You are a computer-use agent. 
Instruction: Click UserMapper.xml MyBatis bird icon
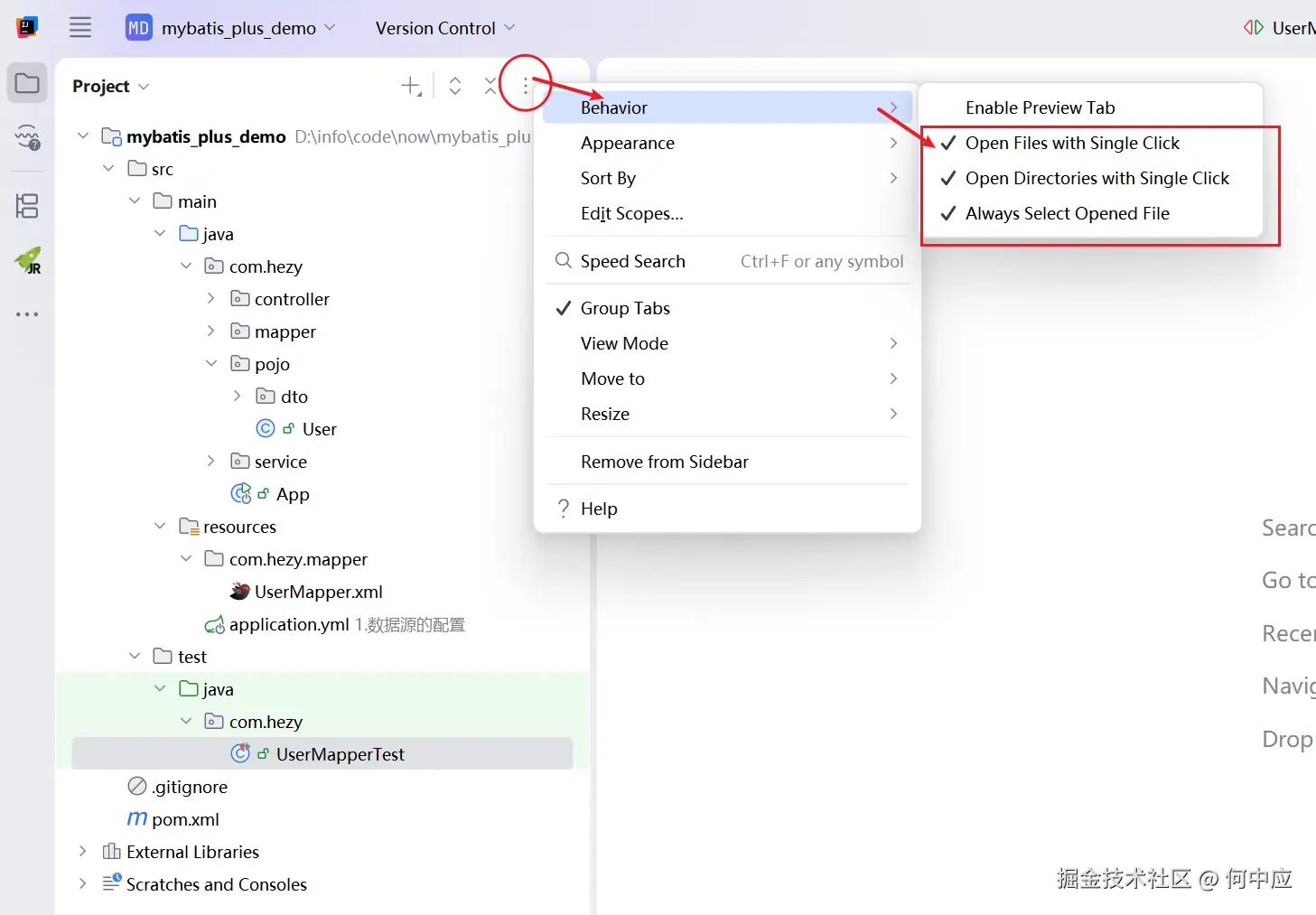pyautogui.click(x=239, y=592)
